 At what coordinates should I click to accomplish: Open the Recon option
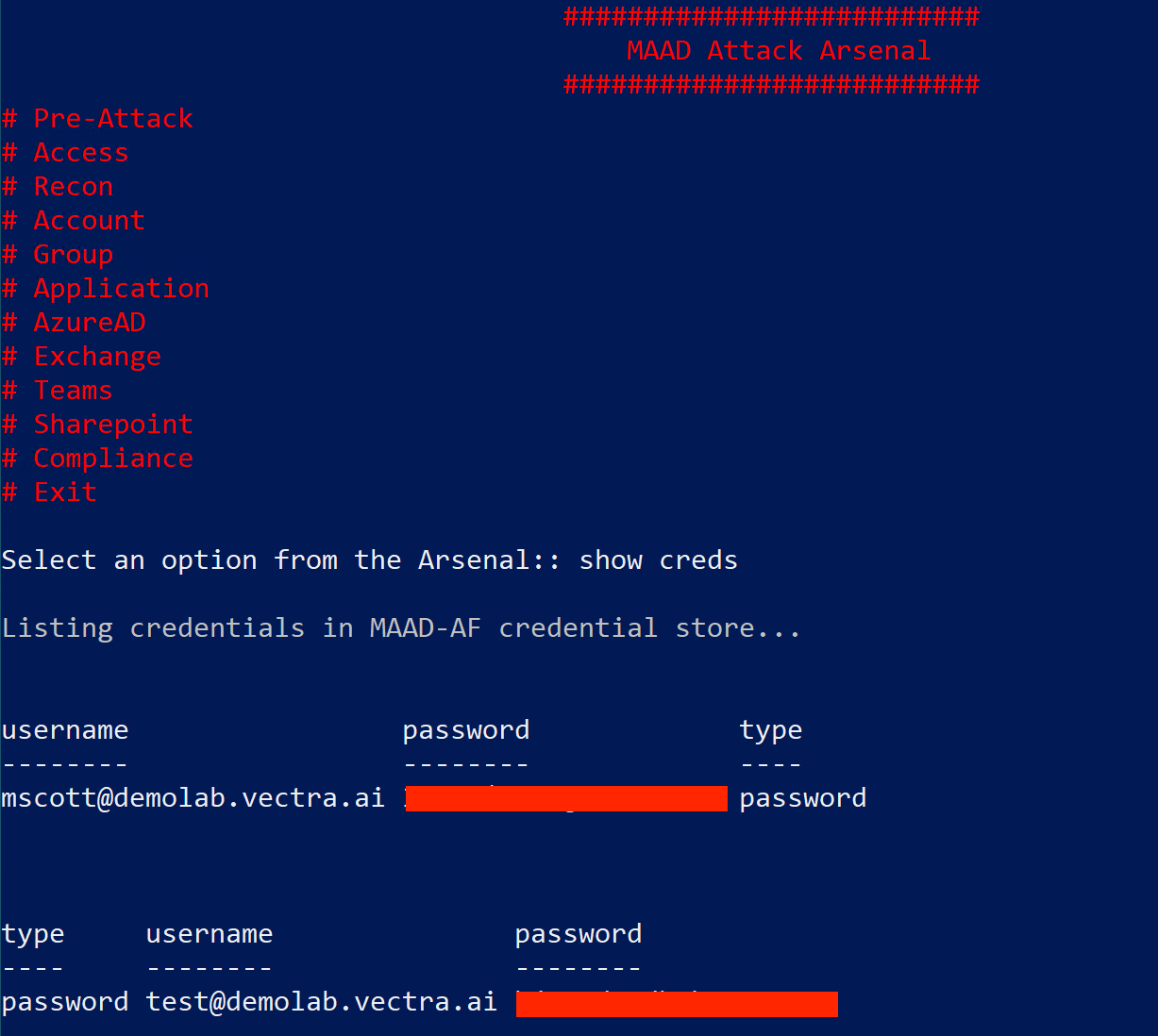73,187
